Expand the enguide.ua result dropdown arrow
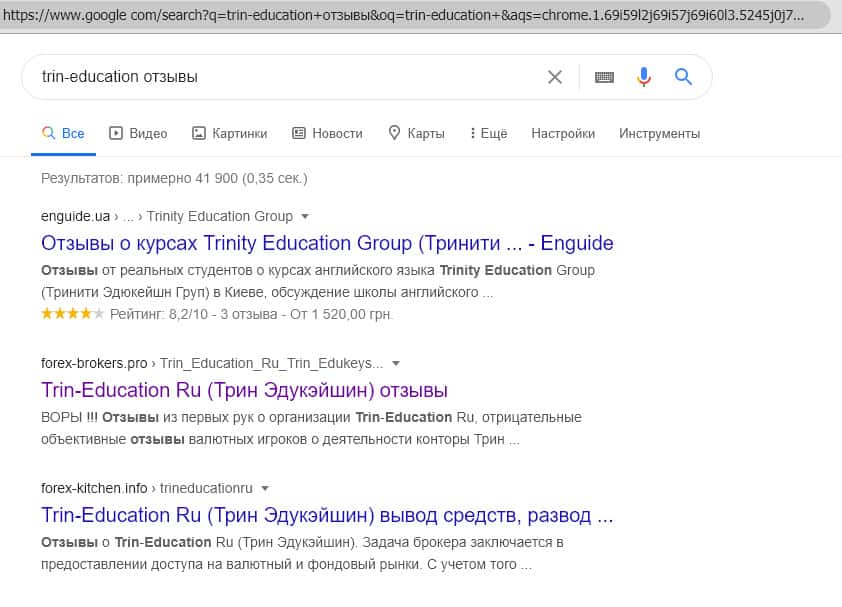Viewport: 842px width, 607px height. click(x=305, y=216)
